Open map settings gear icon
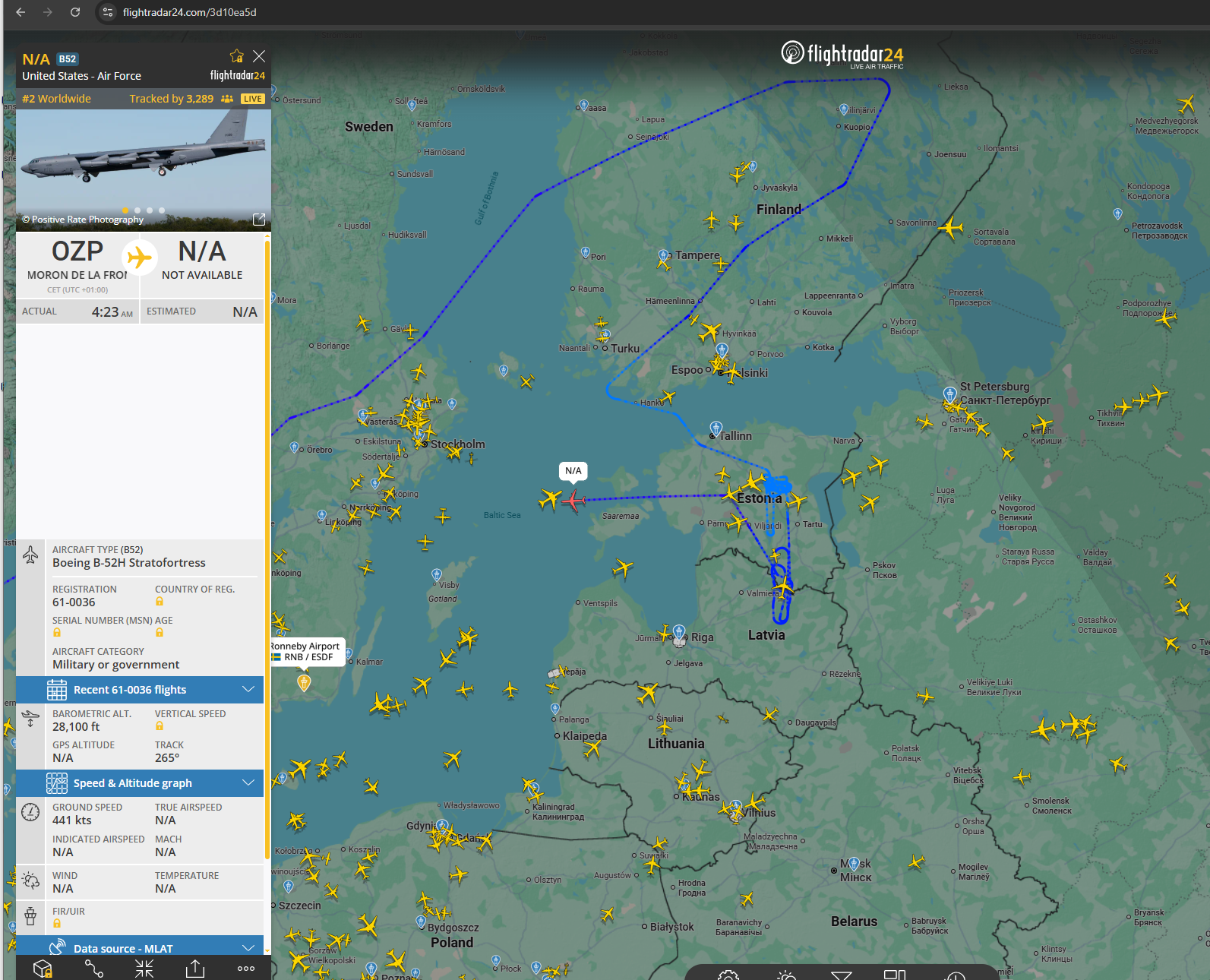The height and width of the screenshot is (980, 1210). click(728, 975)
